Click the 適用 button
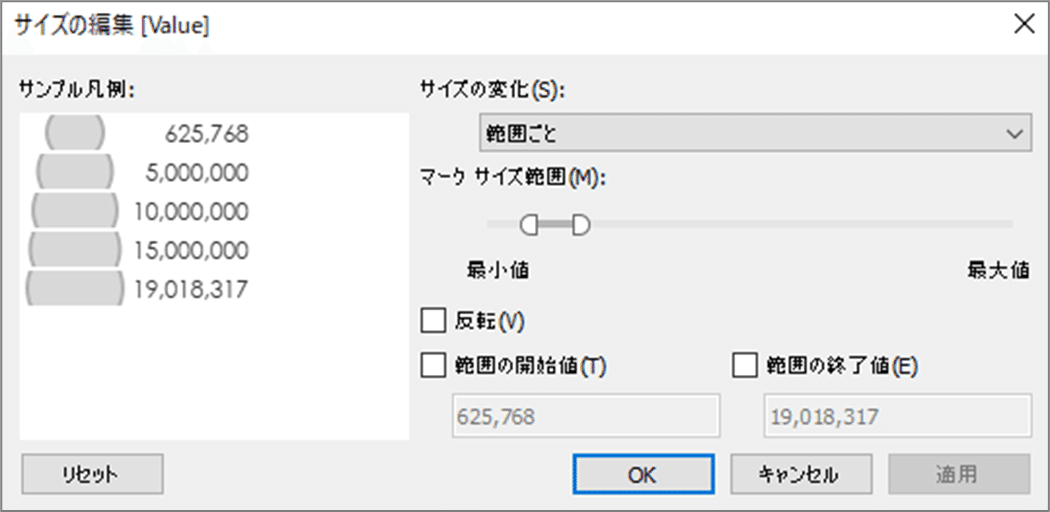The width and height of the screenshot is (1050, 512). click(x=959, y=475)
